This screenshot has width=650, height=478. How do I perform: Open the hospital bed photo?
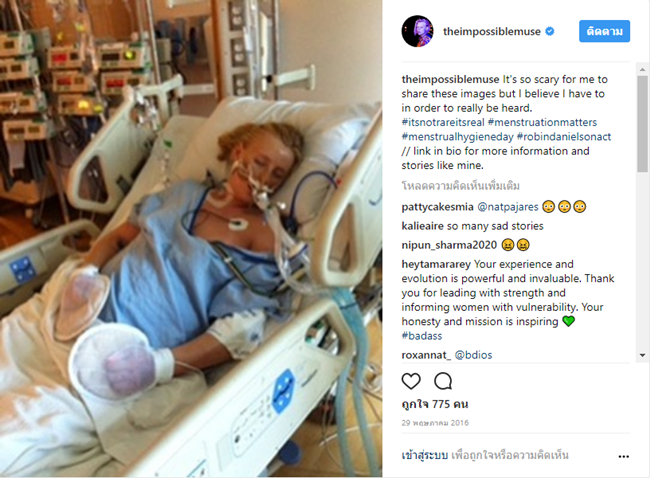191,239
